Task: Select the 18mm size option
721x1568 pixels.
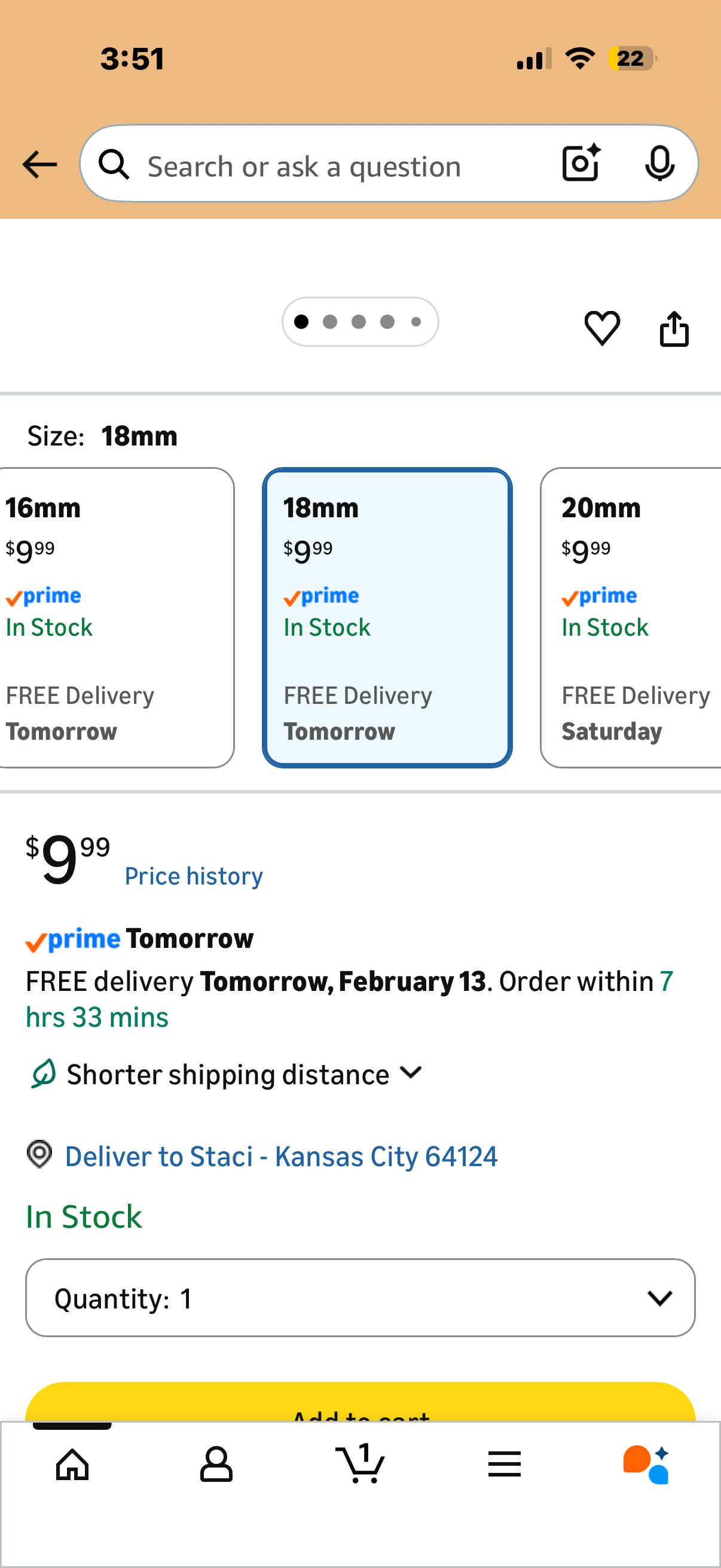Action: pos(387,617)
